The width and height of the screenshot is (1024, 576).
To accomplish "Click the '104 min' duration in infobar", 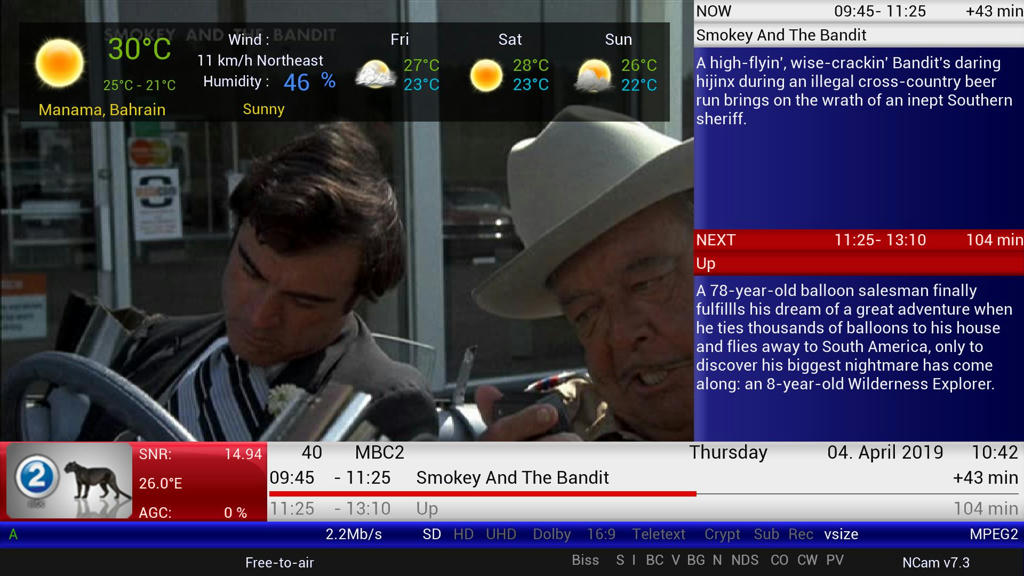I will click(985, 508).
